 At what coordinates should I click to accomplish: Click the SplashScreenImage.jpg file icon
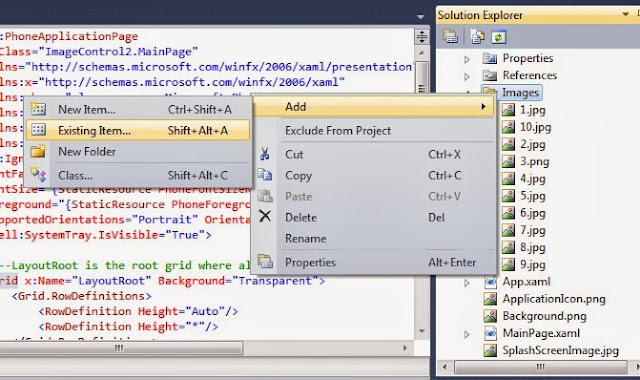(x=490, y=350)
